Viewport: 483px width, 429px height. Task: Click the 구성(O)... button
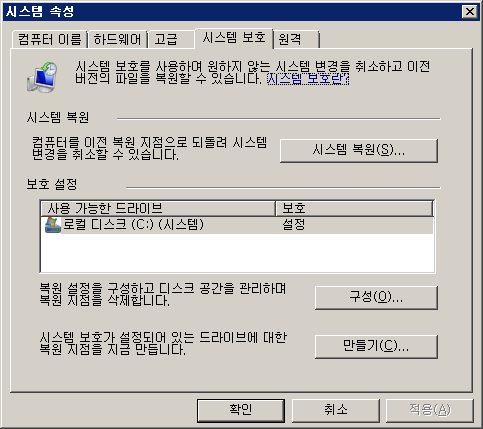pyautogui.click(x=376, y=297)
